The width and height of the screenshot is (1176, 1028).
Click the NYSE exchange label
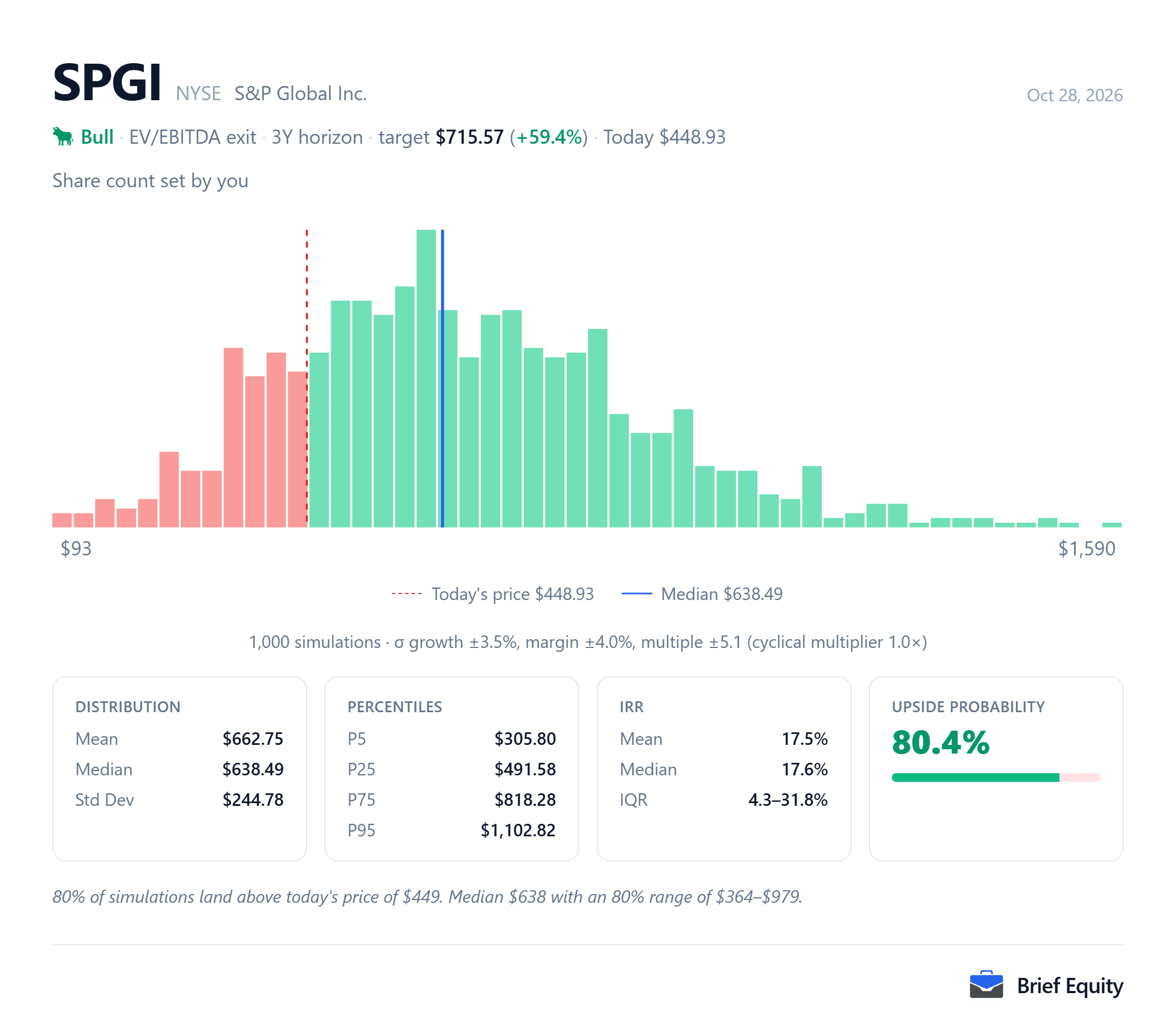click(198, 94)
